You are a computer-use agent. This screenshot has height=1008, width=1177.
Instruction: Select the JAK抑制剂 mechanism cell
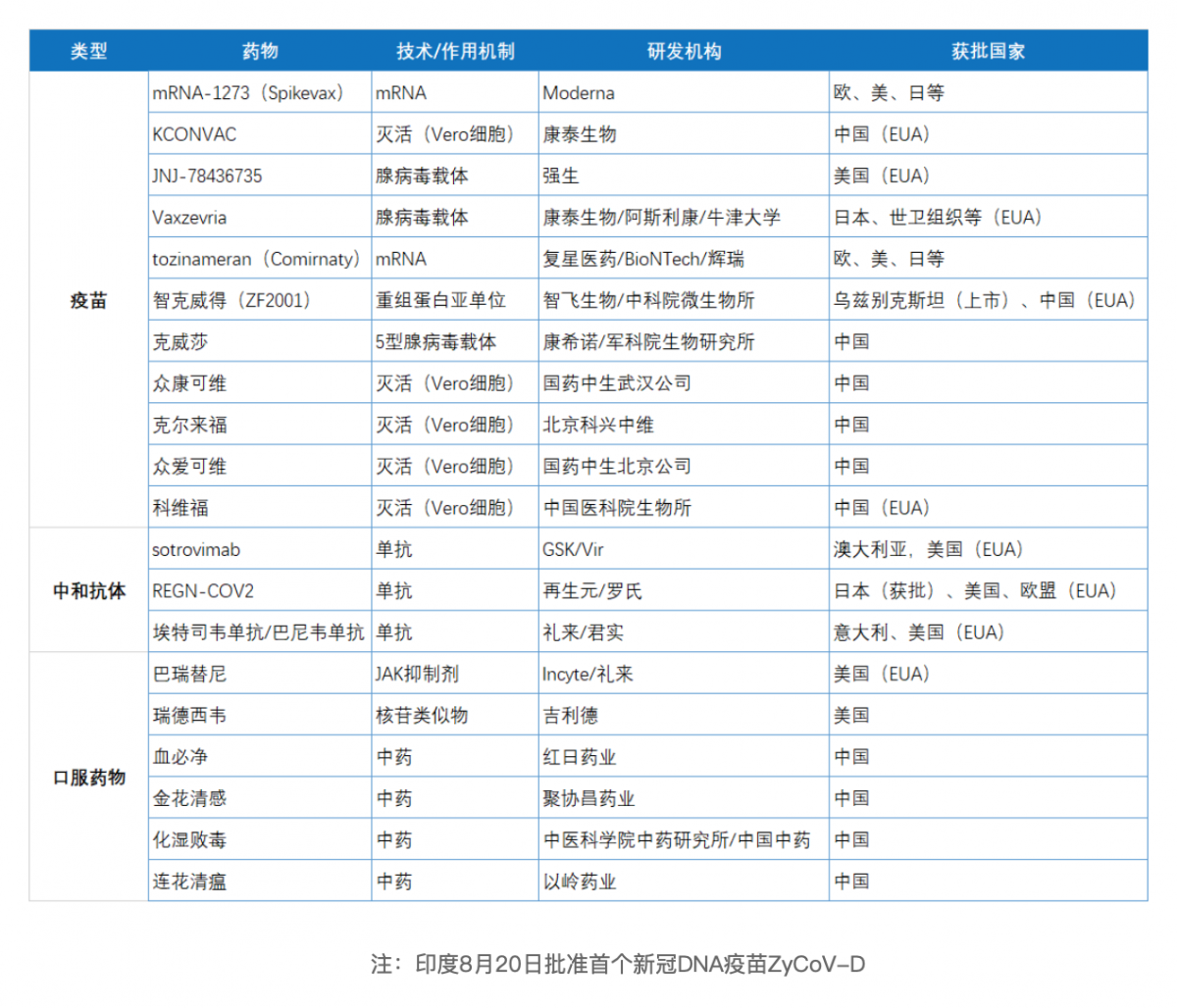pos(455,674)
